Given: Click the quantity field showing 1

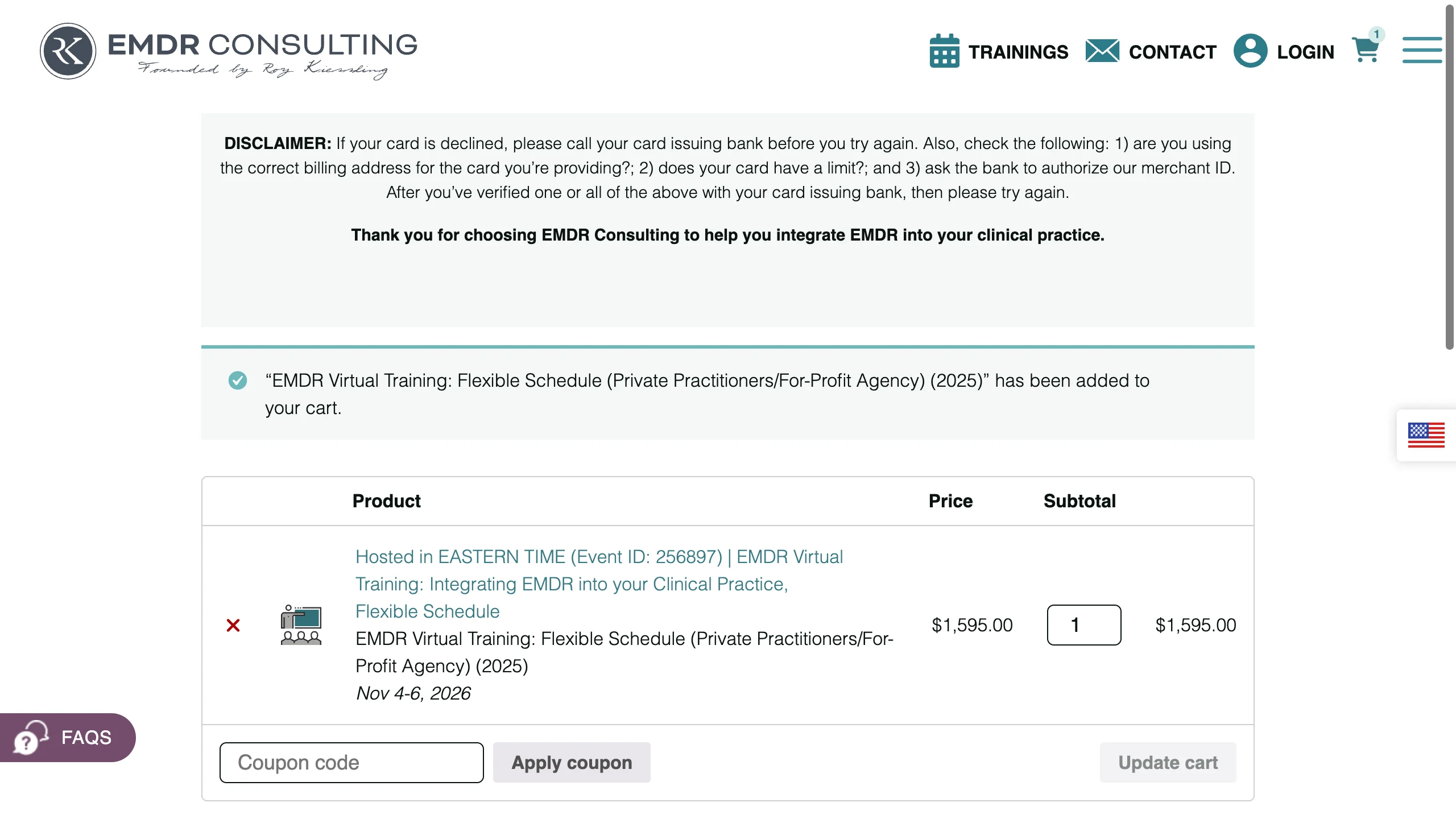Looking at the screenshot, I should tap(1083, 625).
